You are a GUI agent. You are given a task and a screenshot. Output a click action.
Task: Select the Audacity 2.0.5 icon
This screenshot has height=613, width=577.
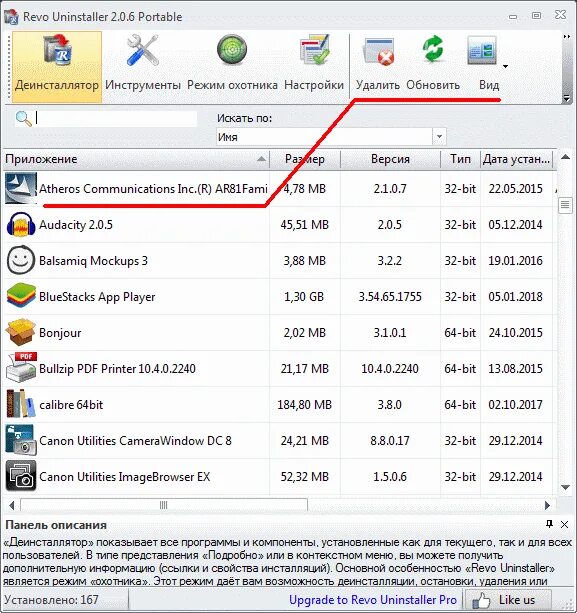21,224
